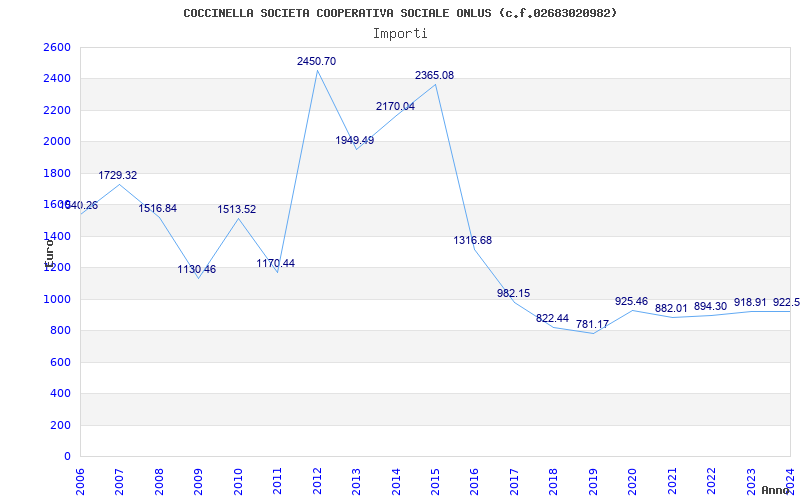This screenshot has height=500, width=800.
Task: Click x-axis year 2020
Action: point(633,482)
